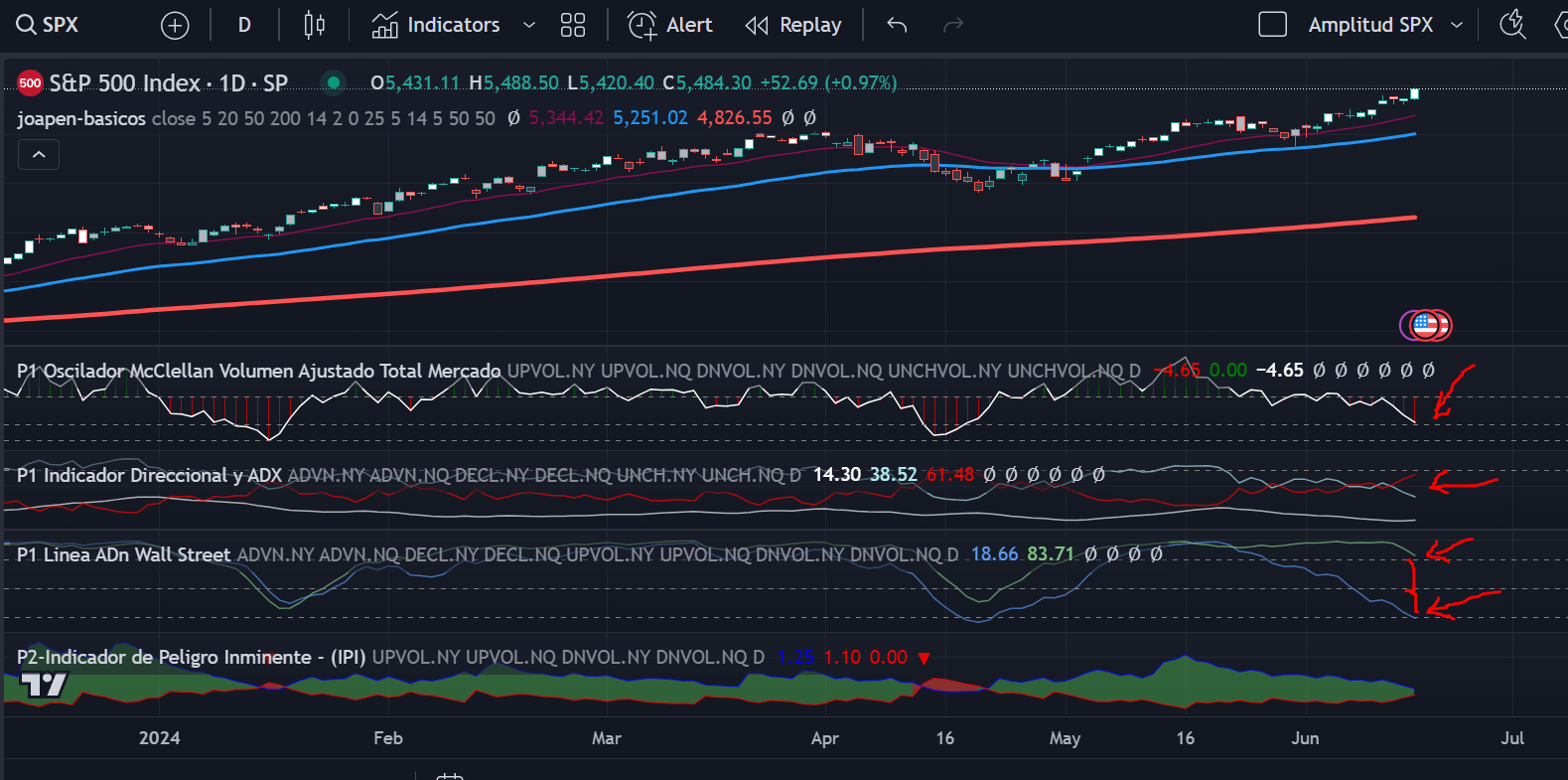Select P1 Linea ADn Wall Street title

(124, 554)
